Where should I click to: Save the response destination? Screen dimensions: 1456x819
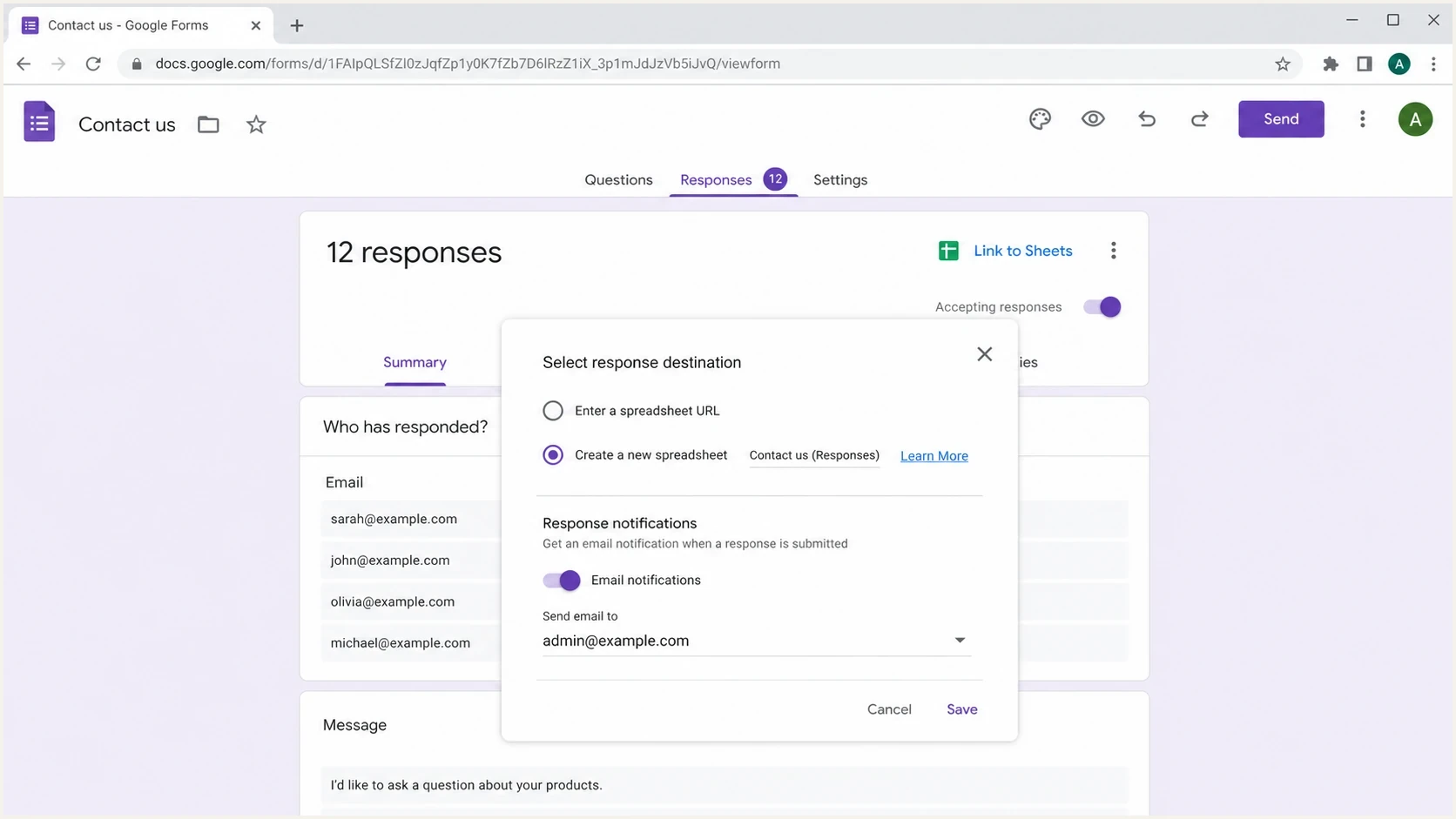[961, 709]
